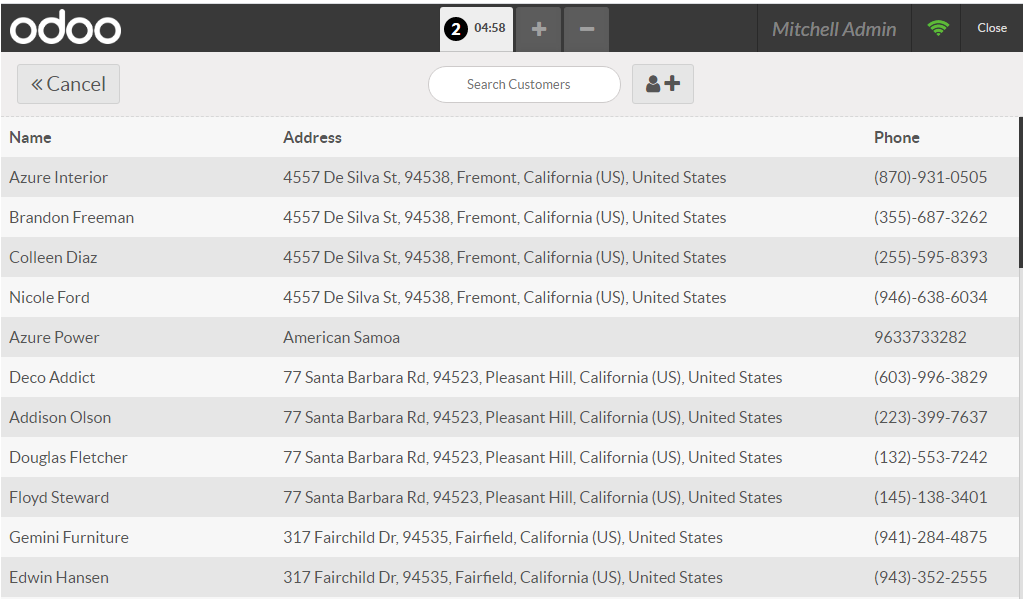Viewport: 1024px width, 600px height.
Task: Click the customer list vertical scrollbar
Action: 1021,193
